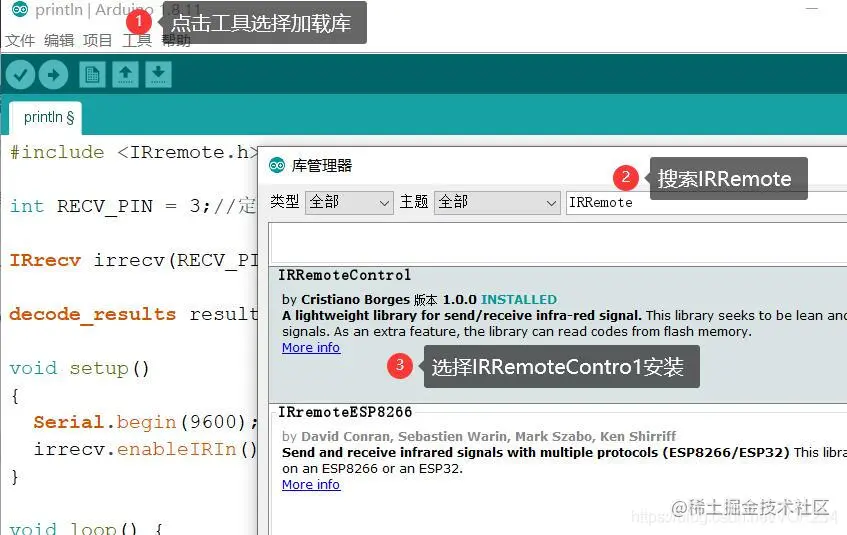The width and height of the screenshot is (847, 535).
Task: Expand the 类型 dropdown set to 全部
Action: tap(349, 203)
